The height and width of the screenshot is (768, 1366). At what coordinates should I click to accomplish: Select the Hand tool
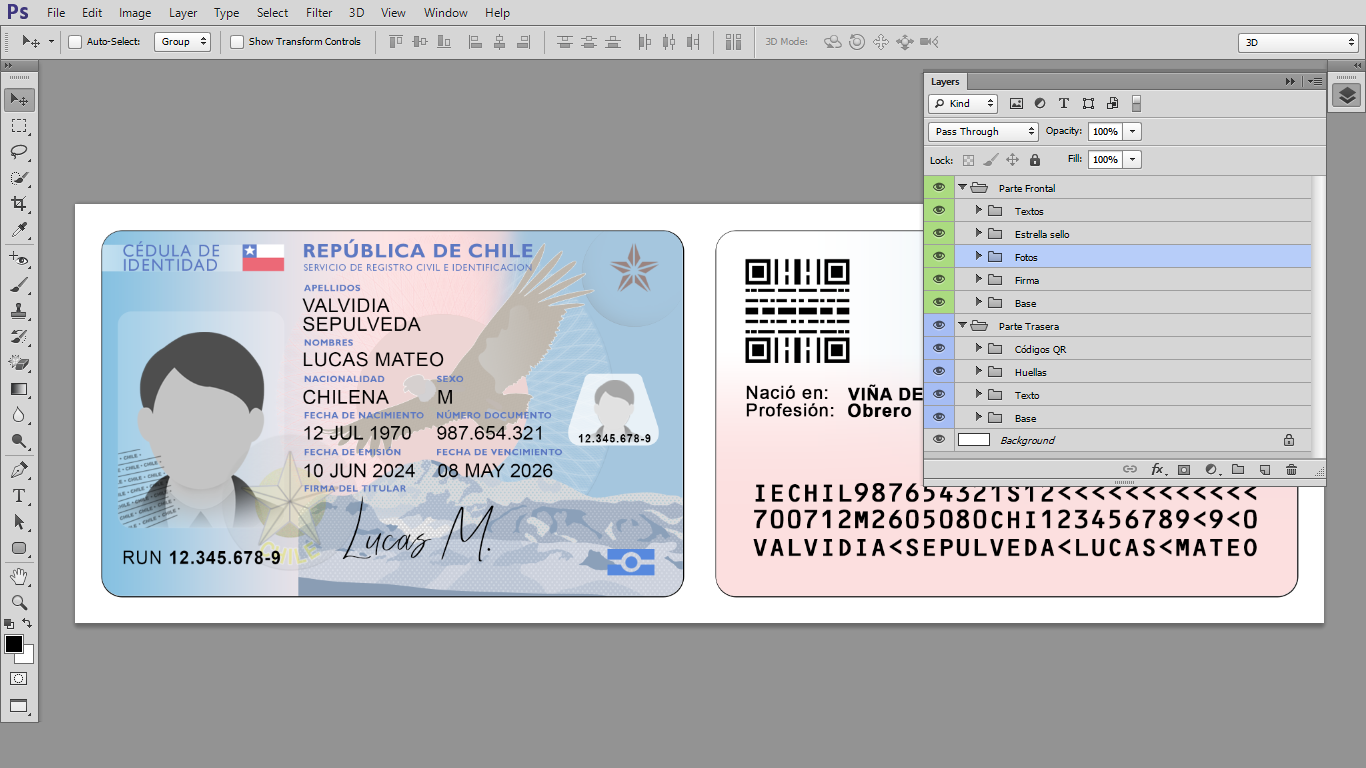point(19,577)
